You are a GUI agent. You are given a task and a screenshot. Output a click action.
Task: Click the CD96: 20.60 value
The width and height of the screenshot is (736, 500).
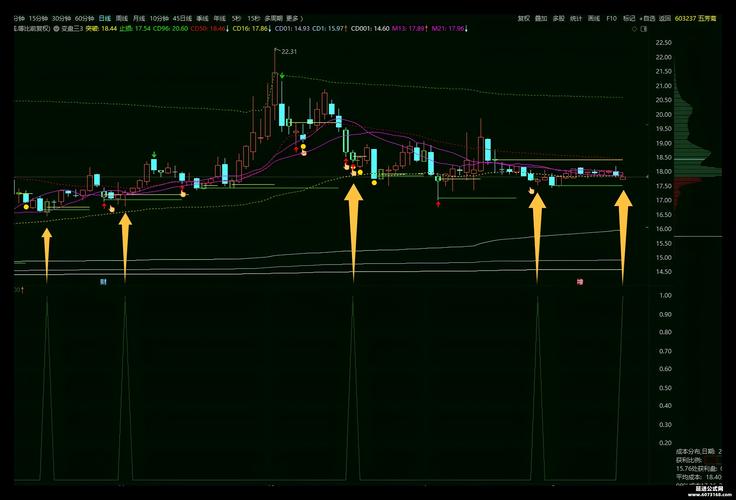pyautogui.click(x=170, y=29)
